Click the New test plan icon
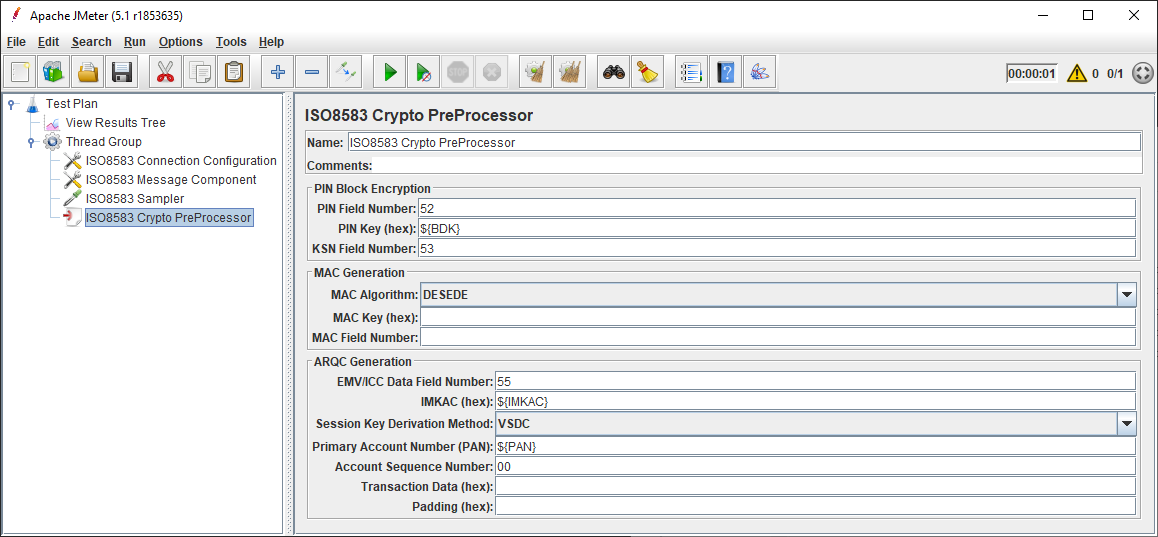1158x537 pixels. (20, 72)
